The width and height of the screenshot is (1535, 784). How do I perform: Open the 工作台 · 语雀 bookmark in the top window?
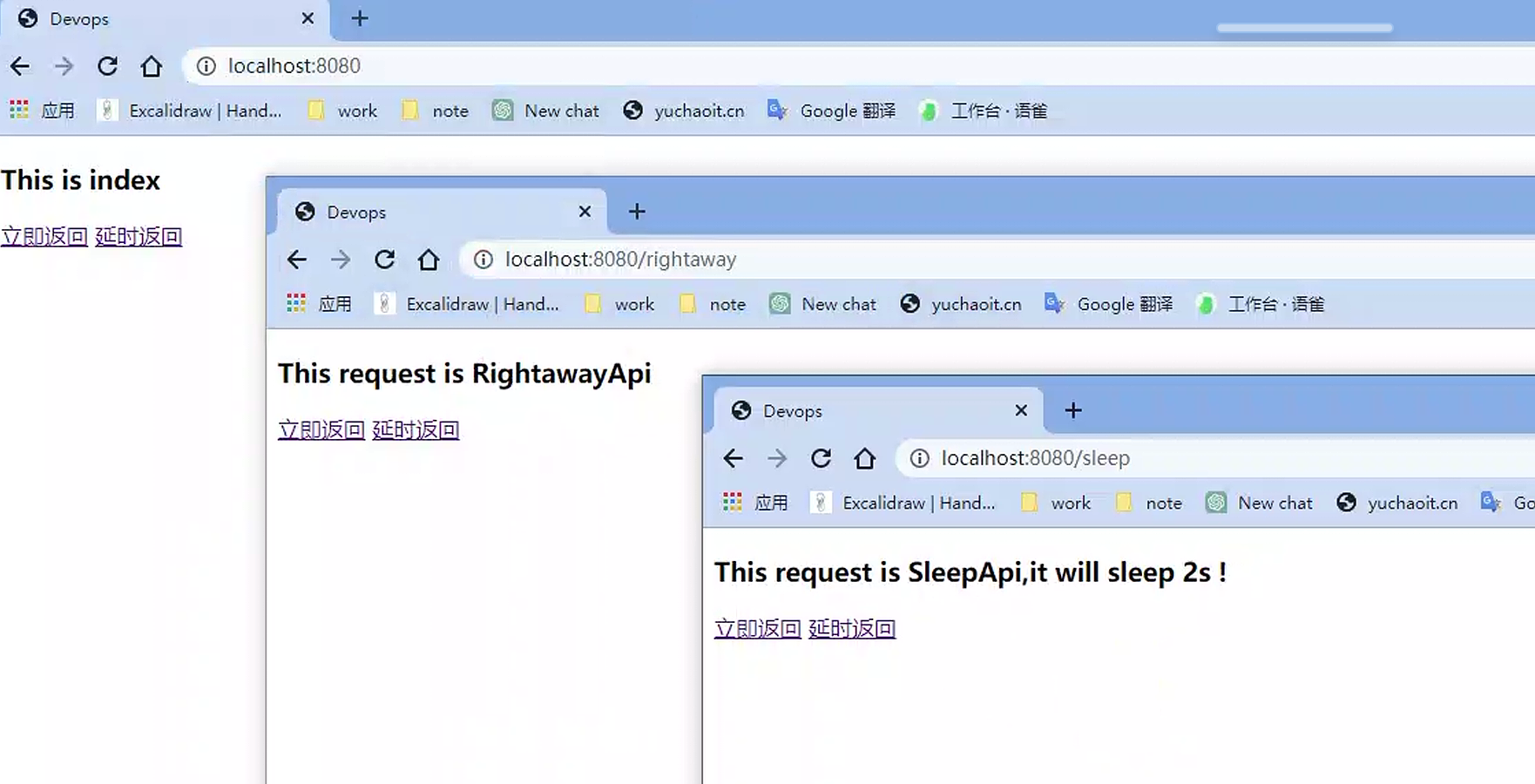point(984,111)
